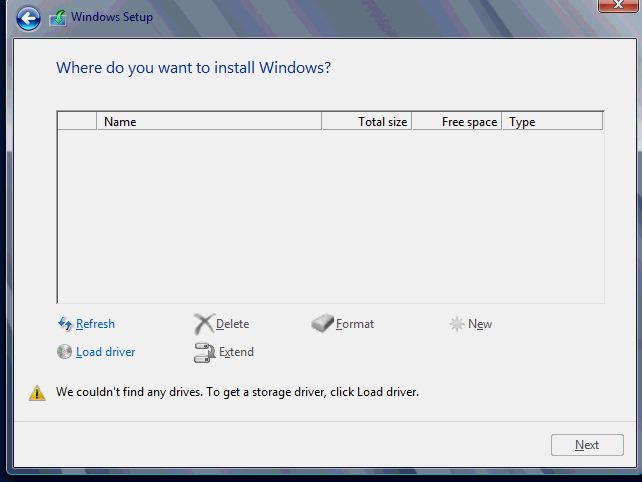Open the Load driver link

[106, 352]
